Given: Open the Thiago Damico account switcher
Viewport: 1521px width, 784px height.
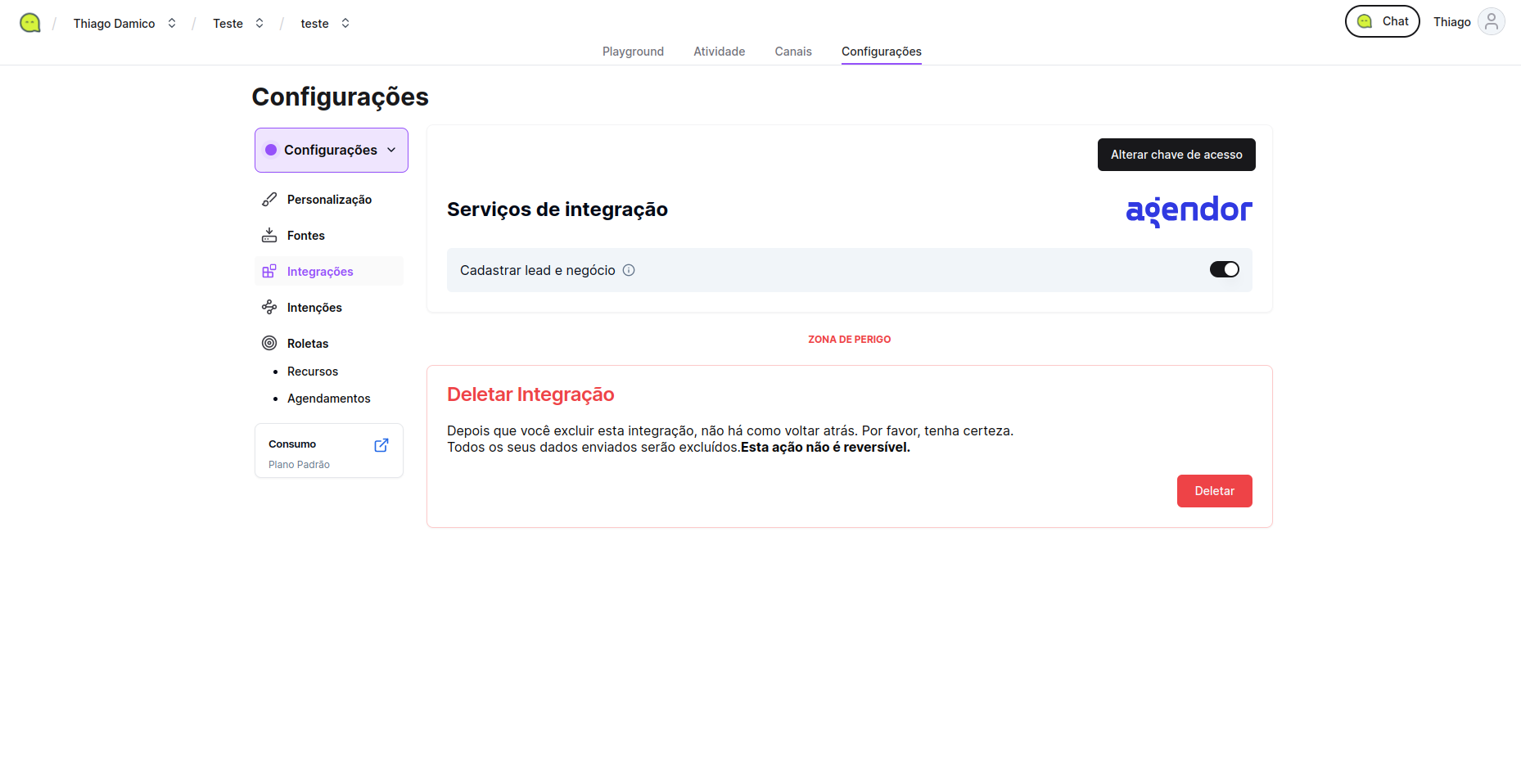Looking at the screenshot, I should point(124,24).
